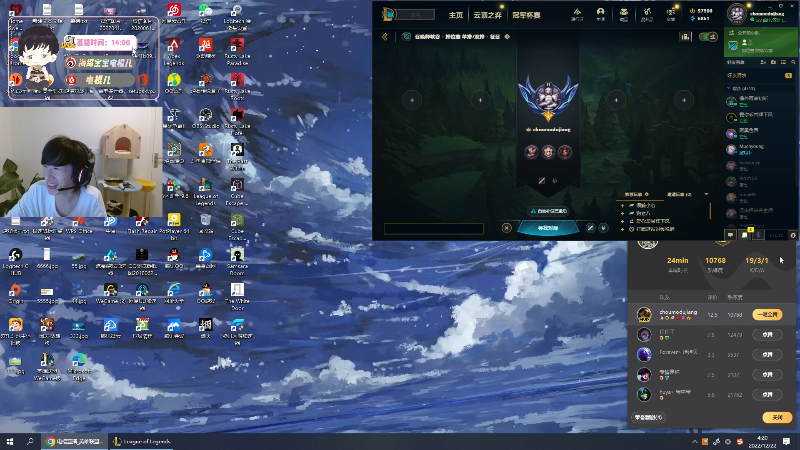Open Windows taskbar search

(30, 441)
